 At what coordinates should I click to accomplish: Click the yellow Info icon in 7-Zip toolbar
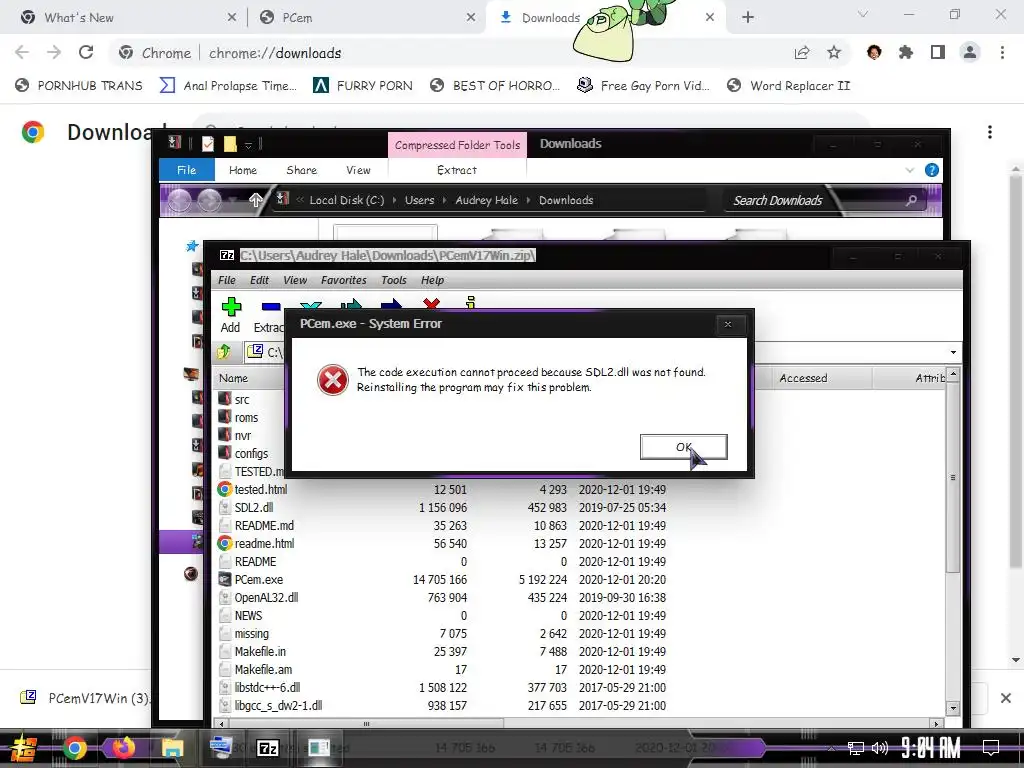click(x=471, y=302)
